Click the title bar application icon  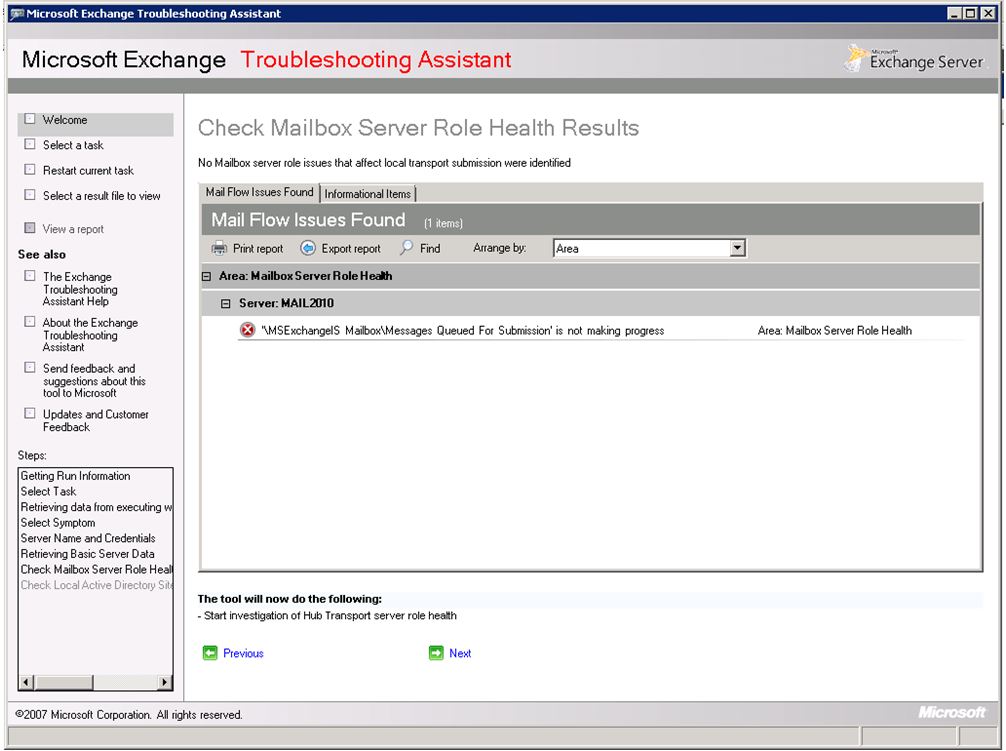point(17,13)
